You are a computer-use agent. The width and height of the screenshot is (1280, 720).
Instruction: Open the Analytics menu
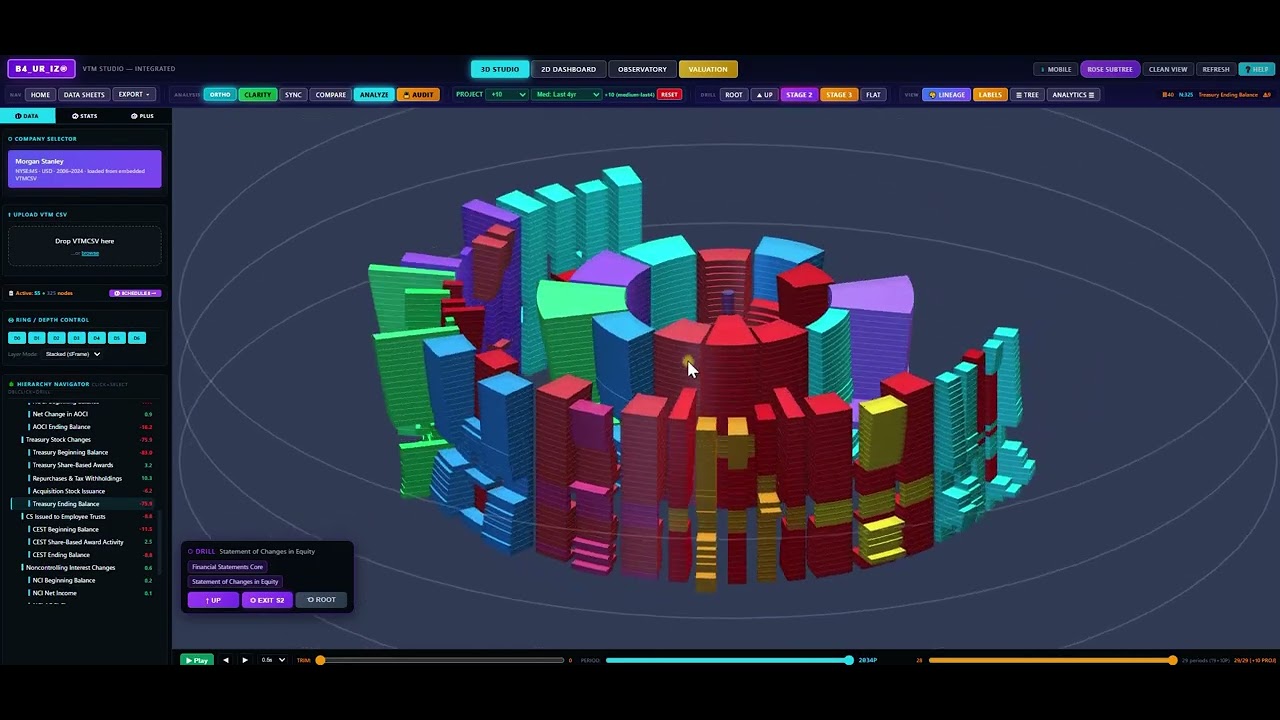tap(1073, 95)
